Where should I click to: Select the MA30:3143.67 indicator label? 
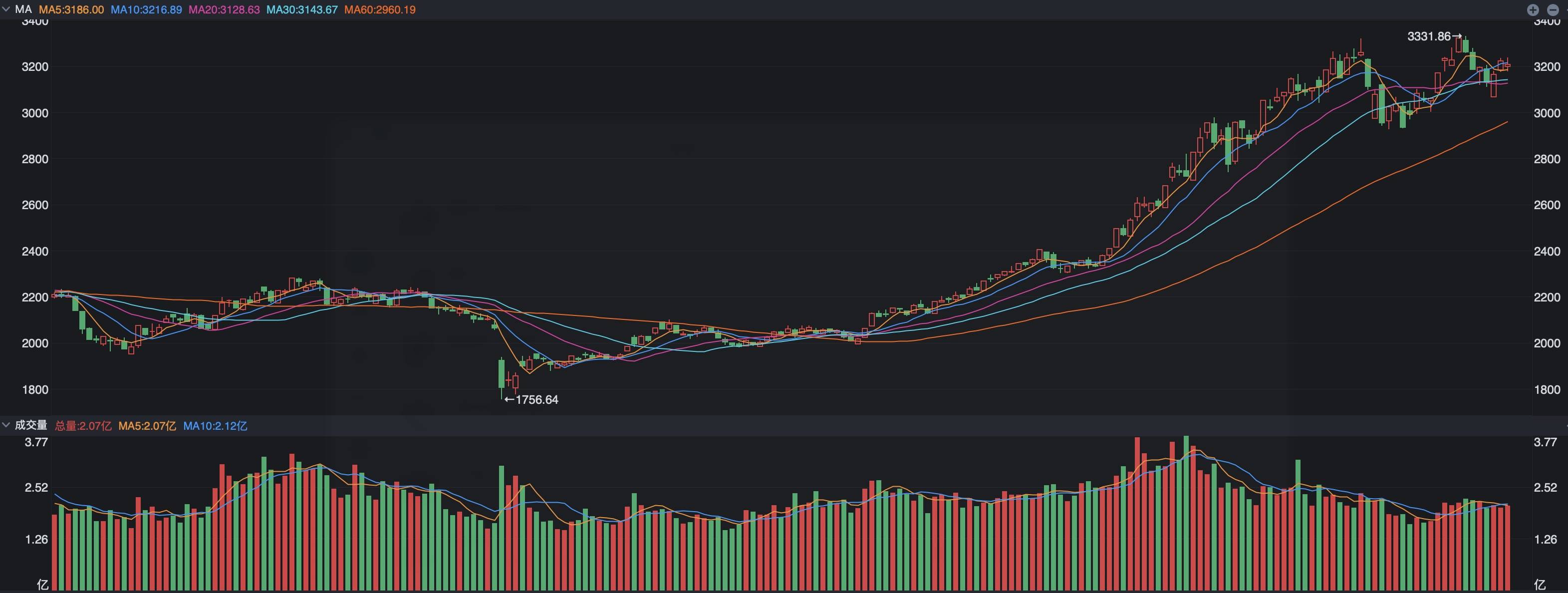coord(301,10)
